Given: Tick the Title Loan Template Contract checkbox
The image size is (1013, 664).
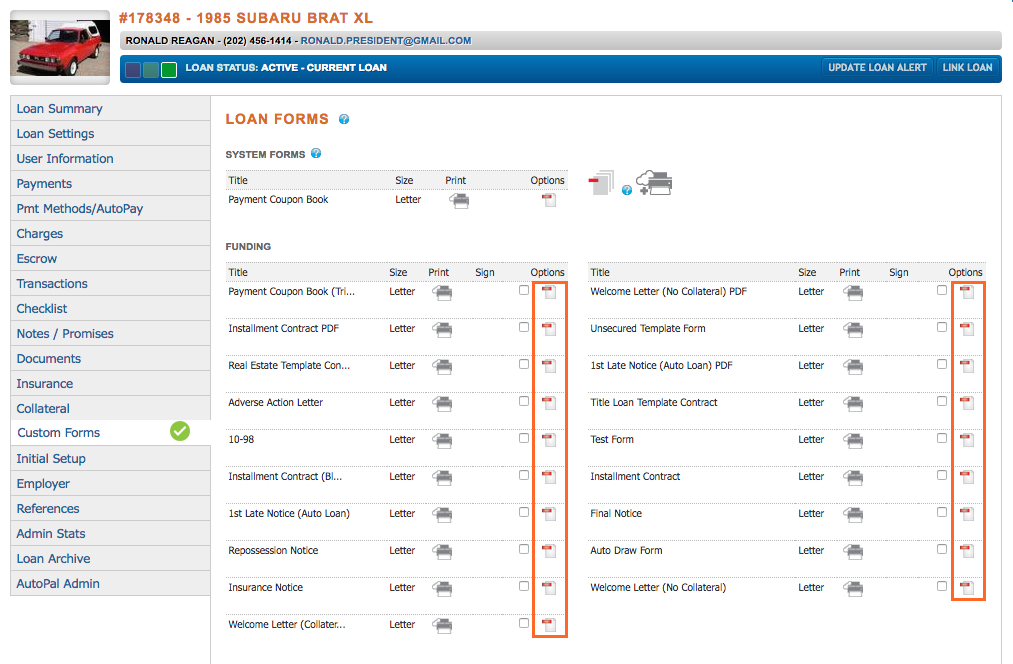Looking at the screenshot, I should click(x=942, y=401).
